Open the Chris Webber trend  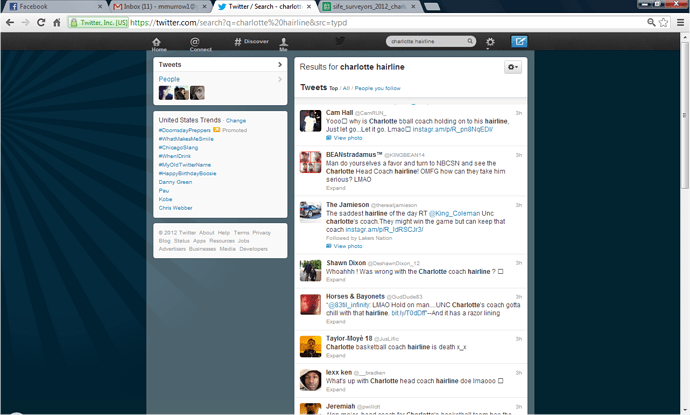[176, 208]
